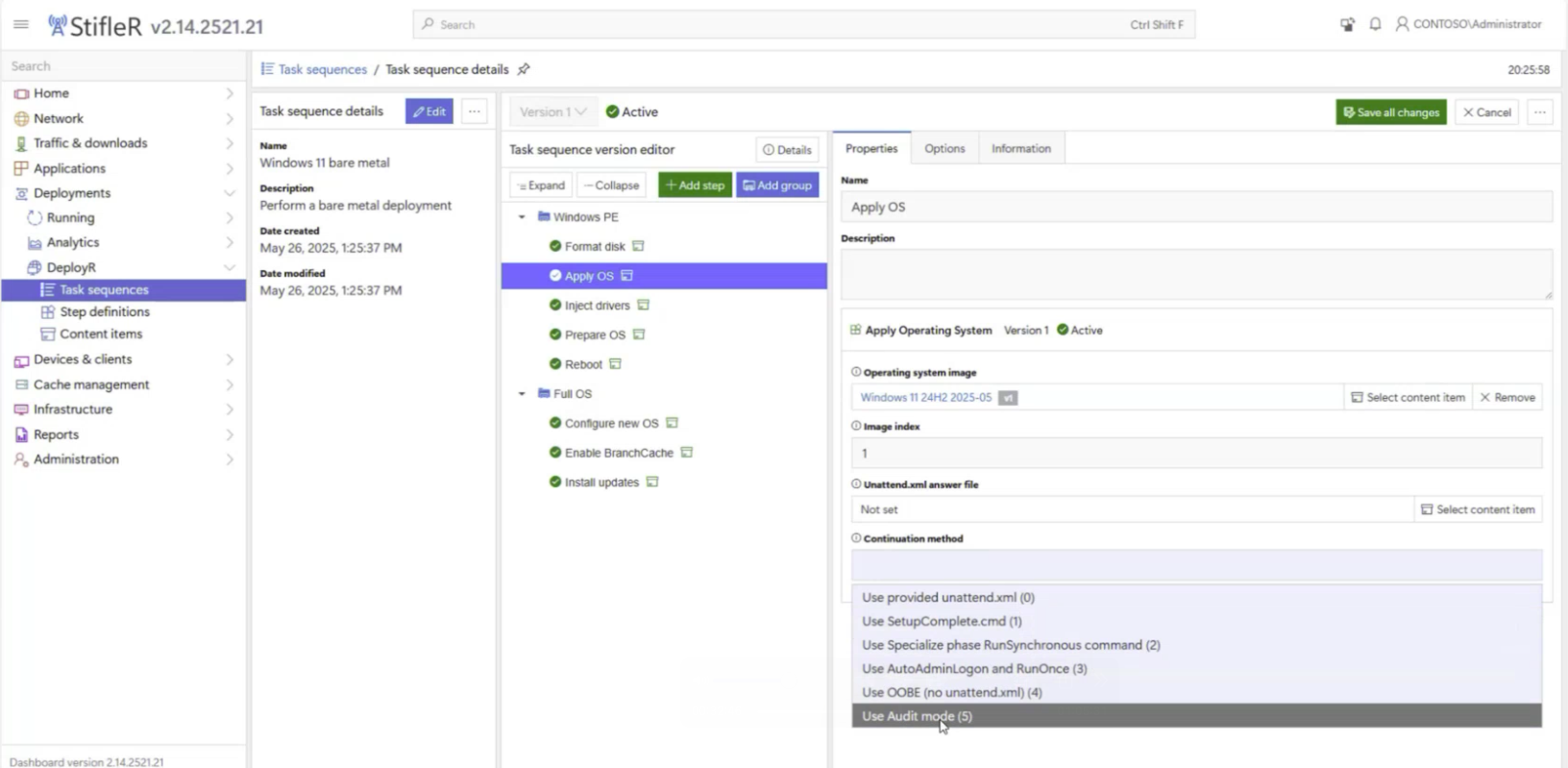Choose Use provided unattend.xml (0)
The width and height of the screenshot is (1568, 768).
1196,597
